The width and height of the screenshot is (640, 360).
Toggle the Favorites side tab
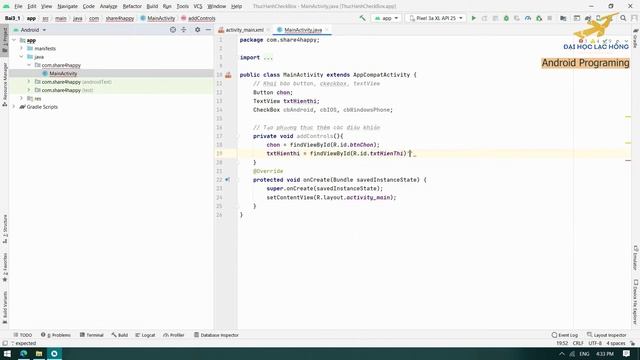pyautogui.click(x=4, y=267)
